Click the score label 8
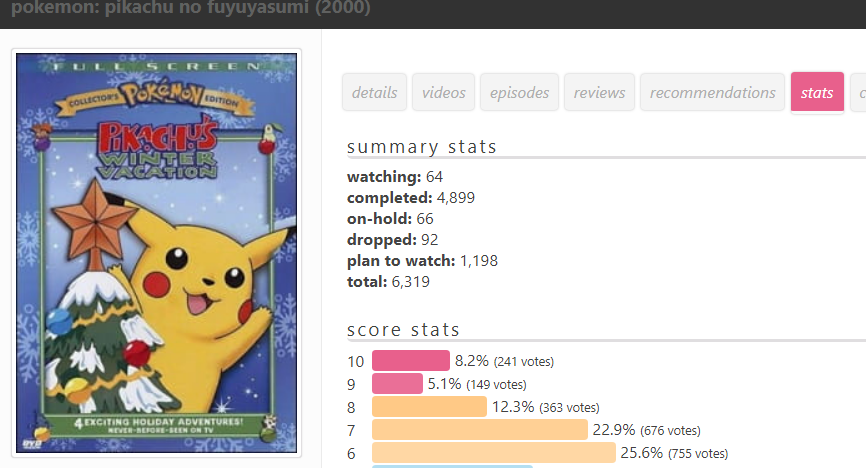The width and height of the screenshot is (866, 468). pyautogui.click(x=351, y=408)
